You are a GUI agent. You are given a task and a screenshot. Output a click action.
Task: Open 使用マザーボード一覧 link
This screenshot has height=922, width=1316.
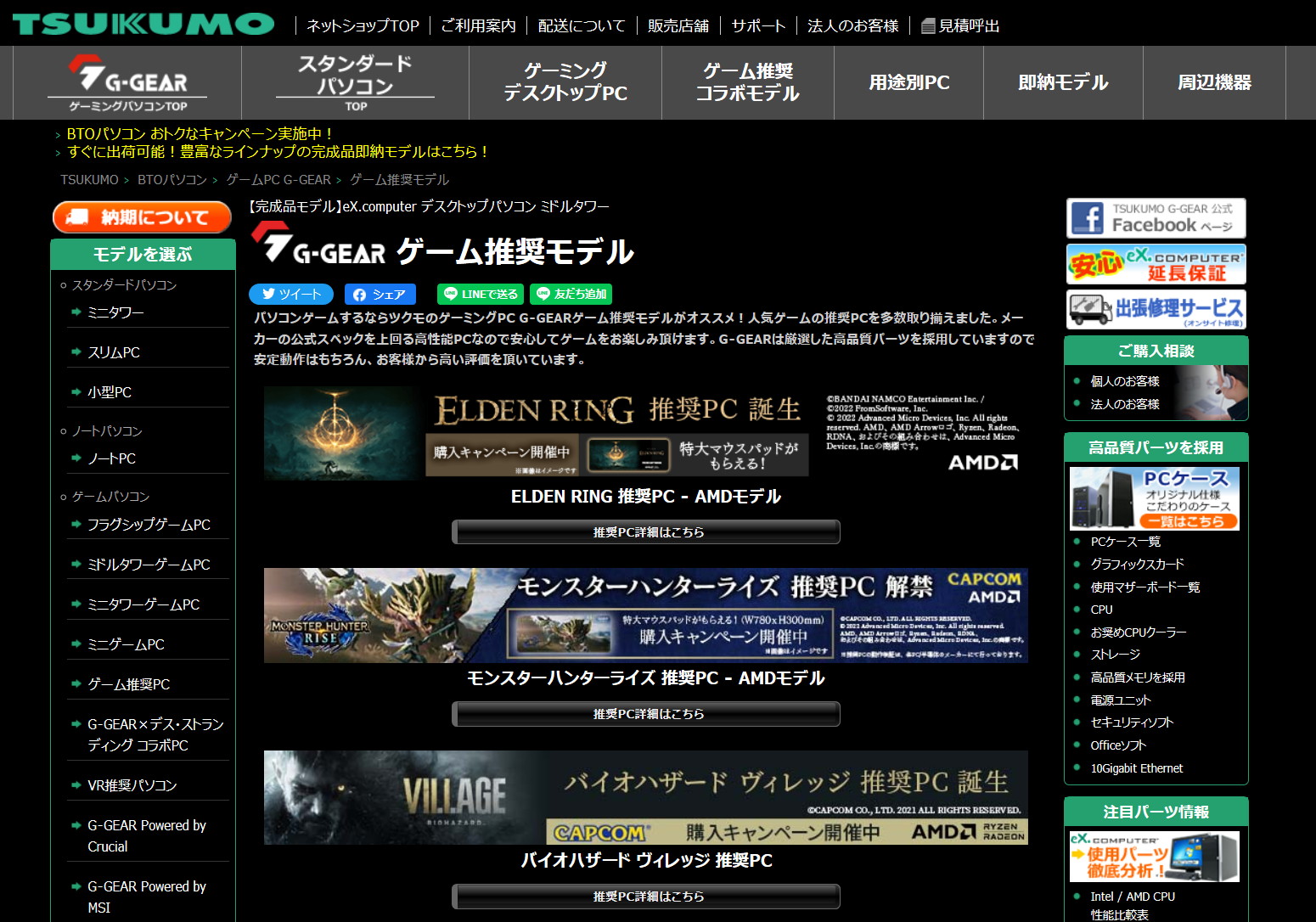pyautogui.click(x=1144, y=587)
